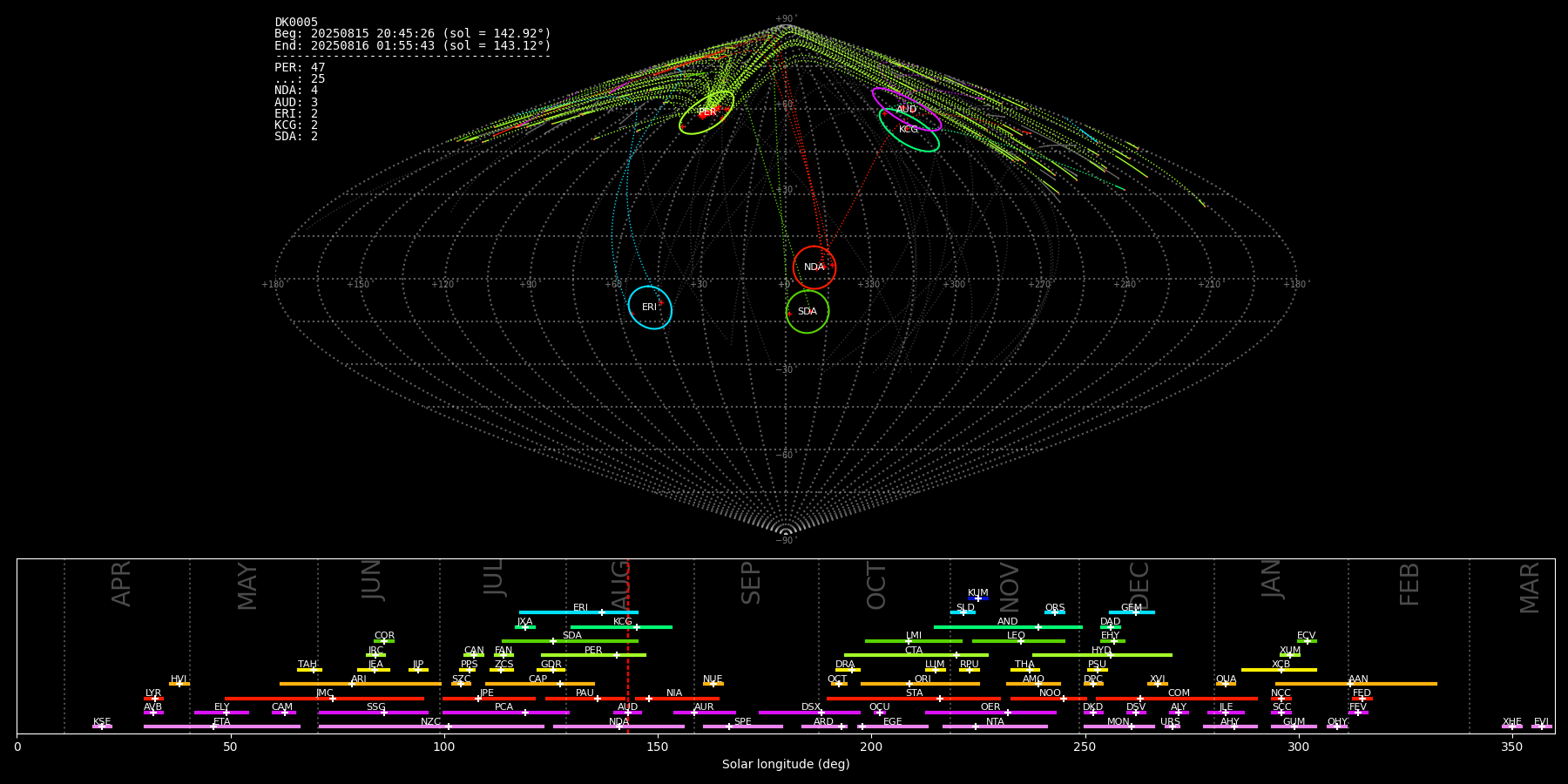Image resolution: width=1568 pixels, height=784 pixels.
Task: Click the 'Solar longitude (deg)' axis label
Action: pos(786,764)
